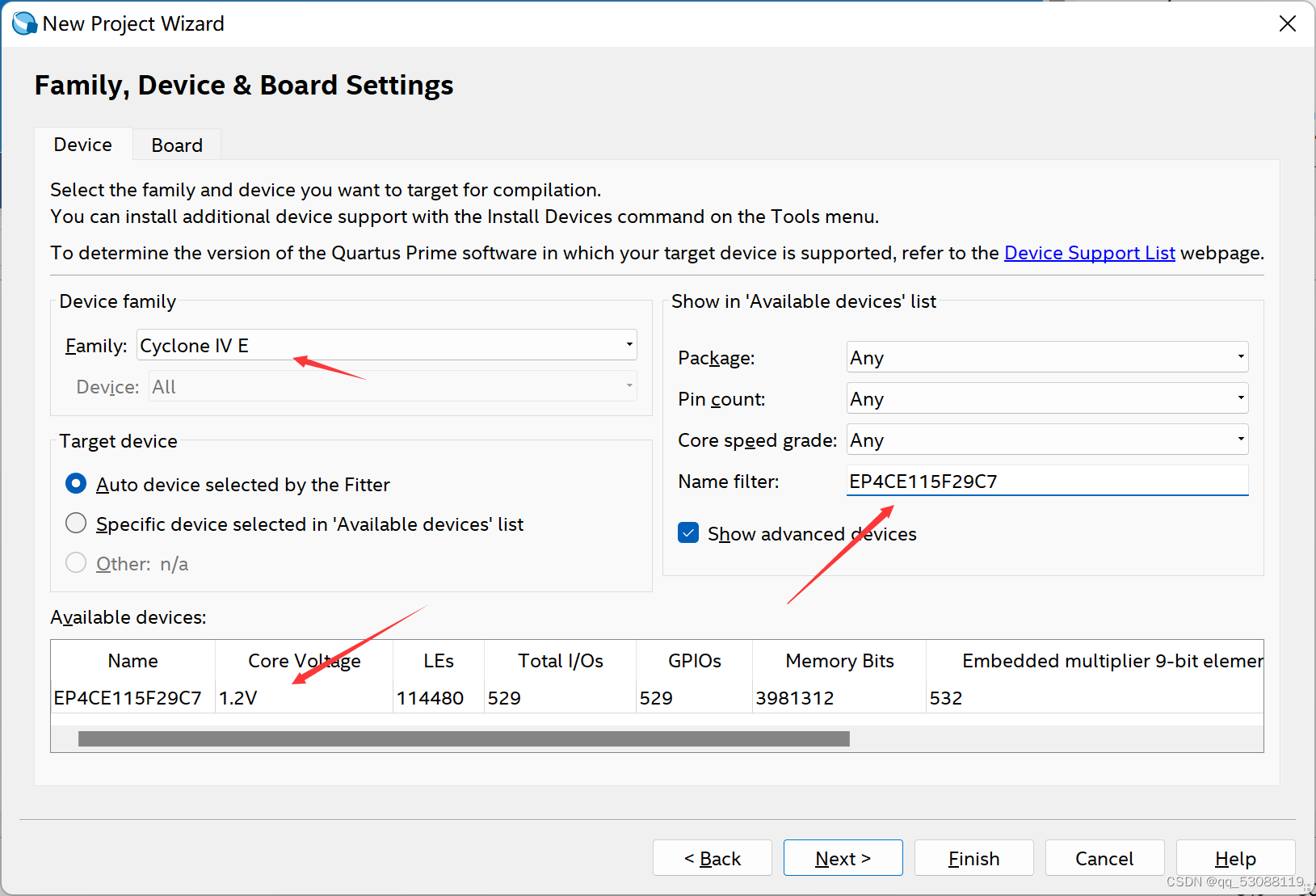Click the Memory Bits column header
Image resolution: width=1316 pixels, height=896 pixels.
point(839,661)
